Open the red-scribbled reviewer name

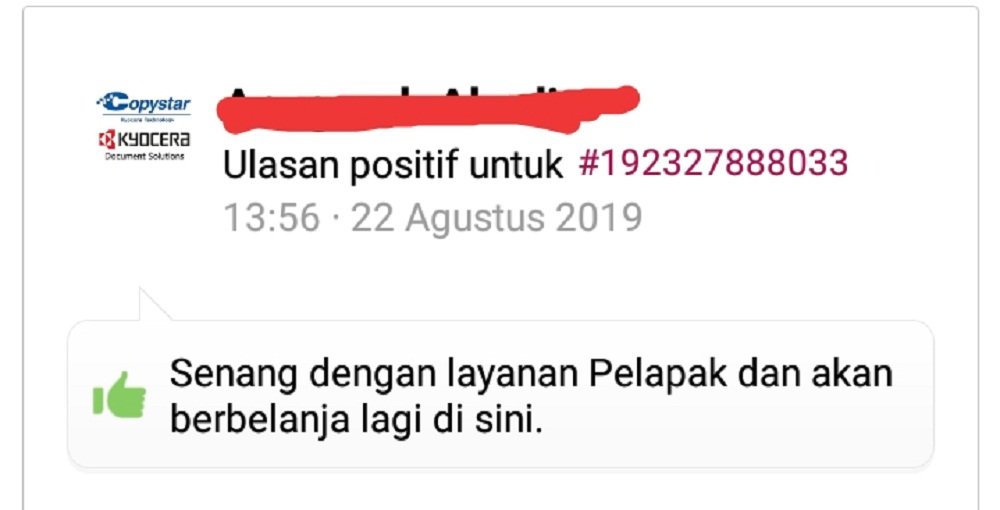(x=427, y=109)
